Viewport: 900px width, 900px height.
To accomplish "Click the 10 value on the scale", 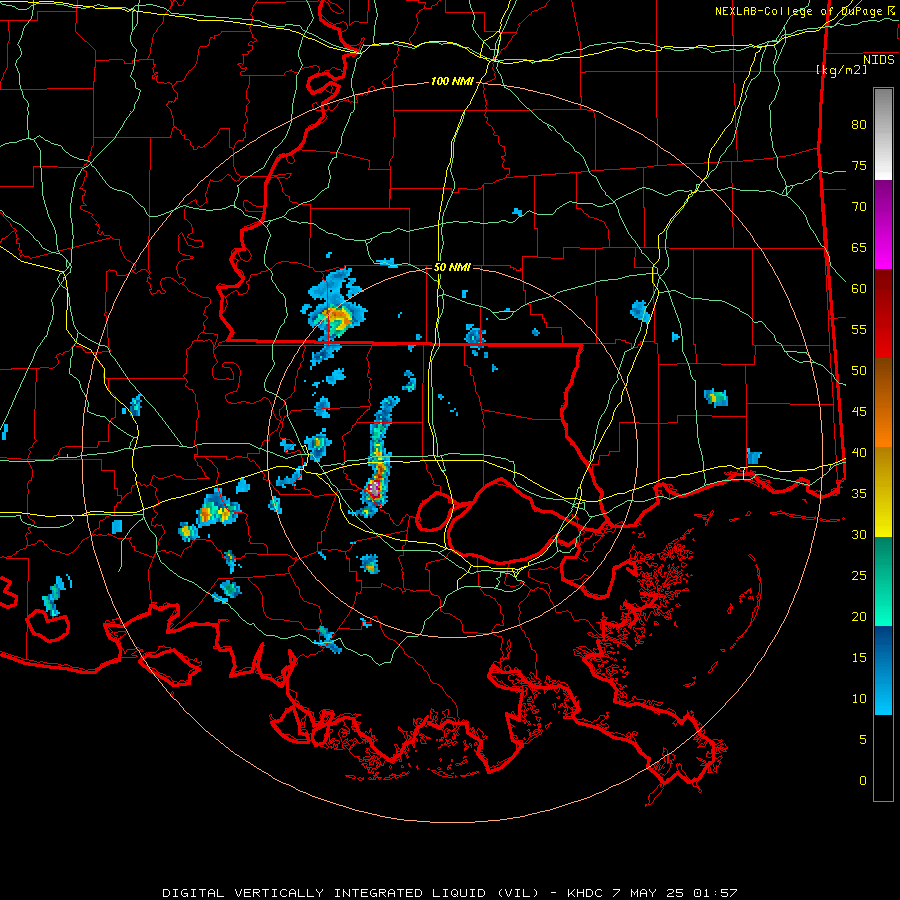I will tap(859, 699).
